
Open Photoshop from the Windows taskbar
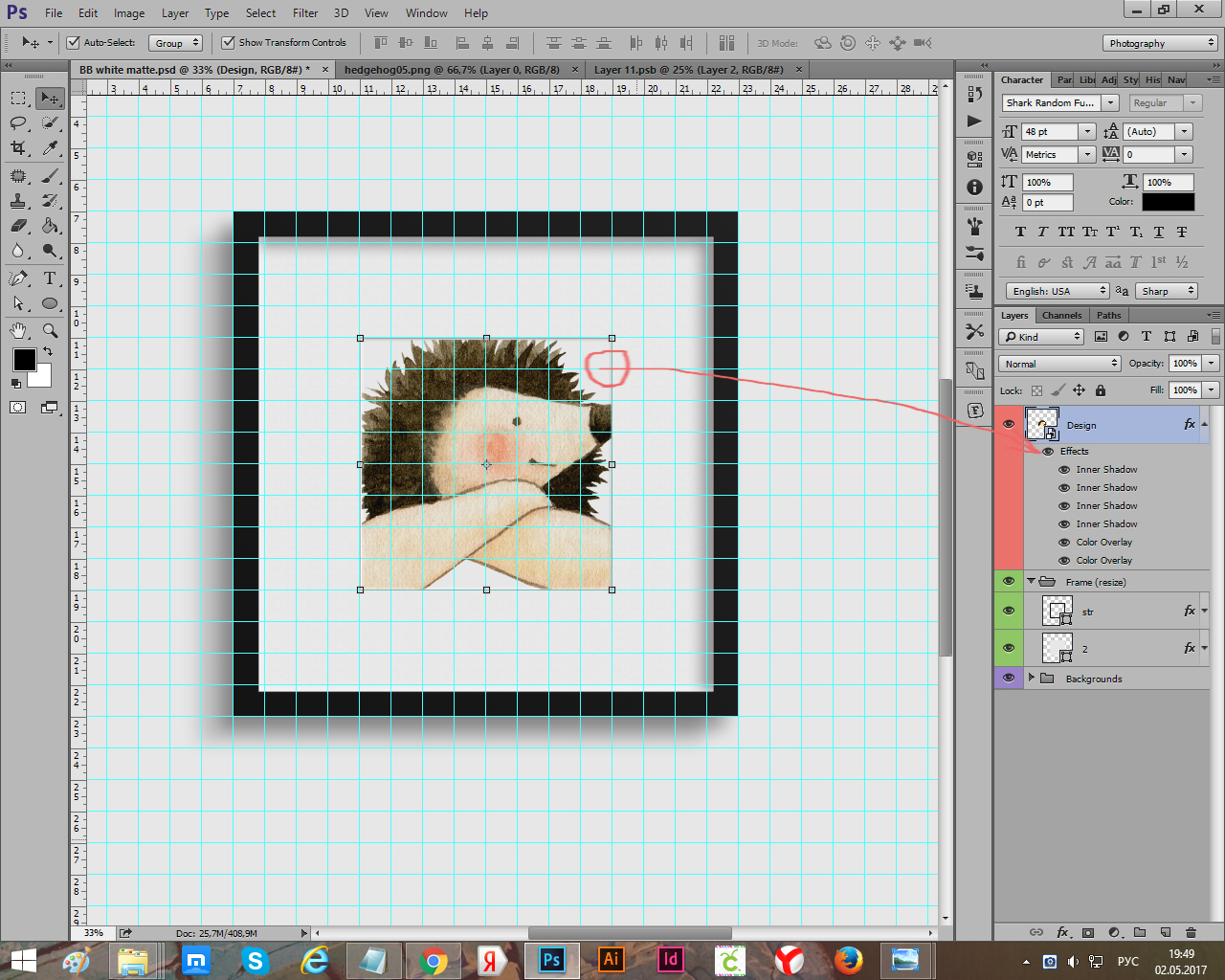click(x=551, y=959)
